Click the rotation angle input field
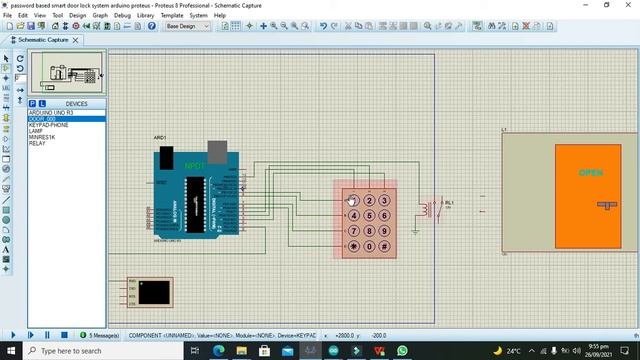The image size is (640, 360). (20, 78)
